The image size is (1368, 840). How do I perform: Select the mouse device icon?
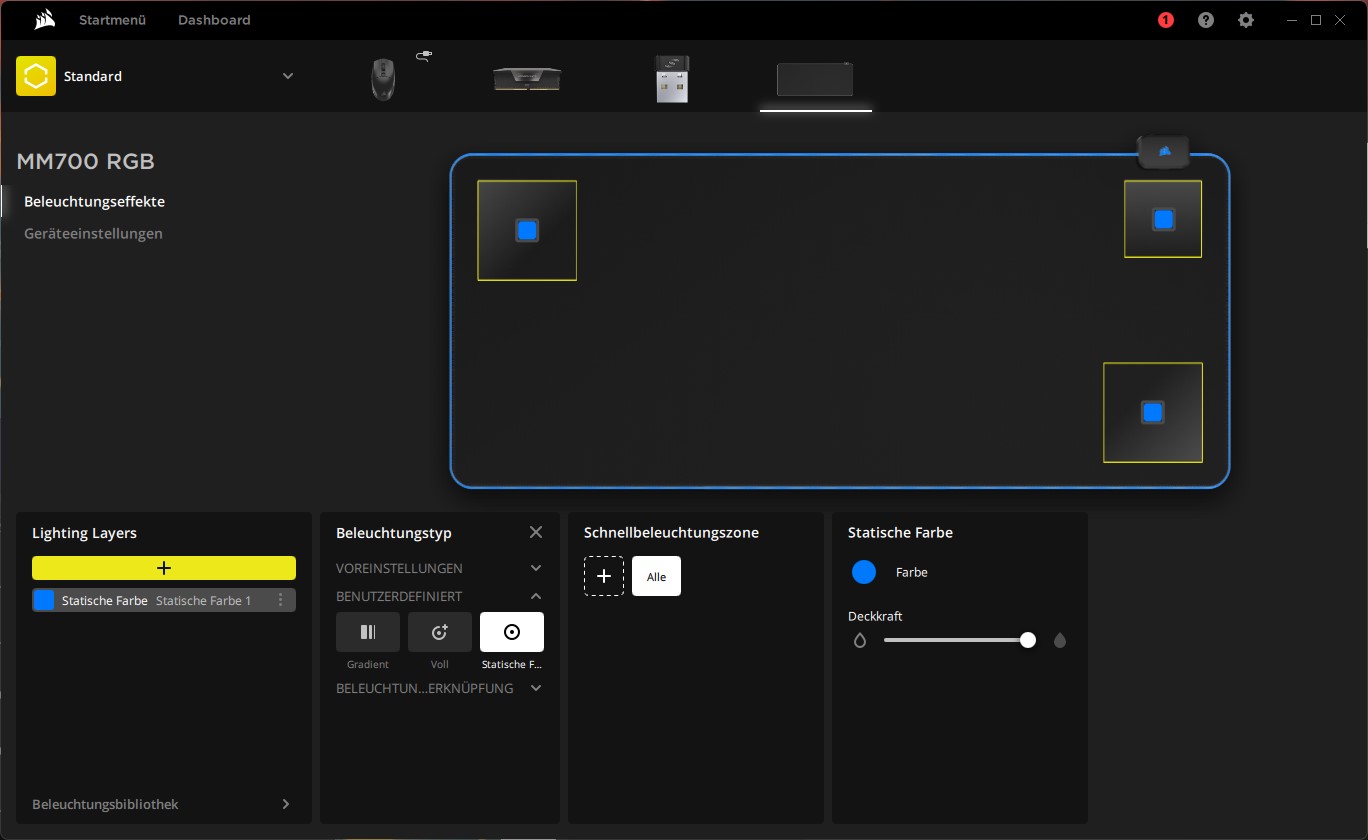coord(382,78)
